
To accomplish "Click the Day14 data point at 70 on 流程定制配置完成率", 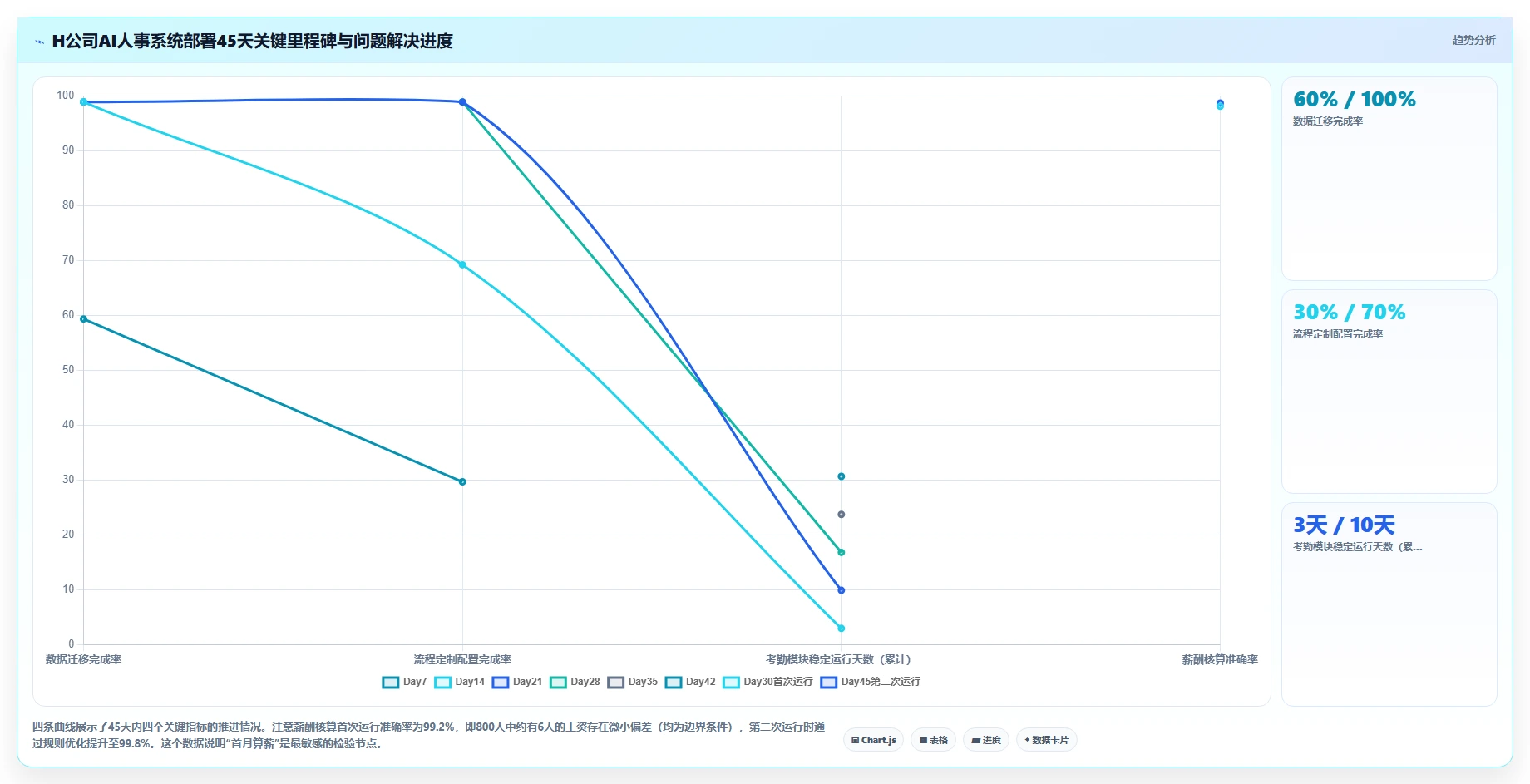I will [x=462, y=265].
